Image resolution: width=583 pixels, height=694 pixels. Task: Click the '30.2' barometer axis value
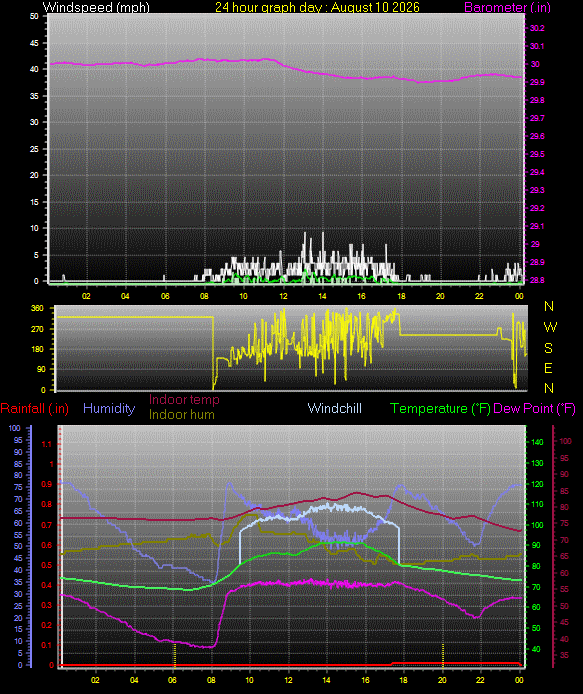[537, 28]
